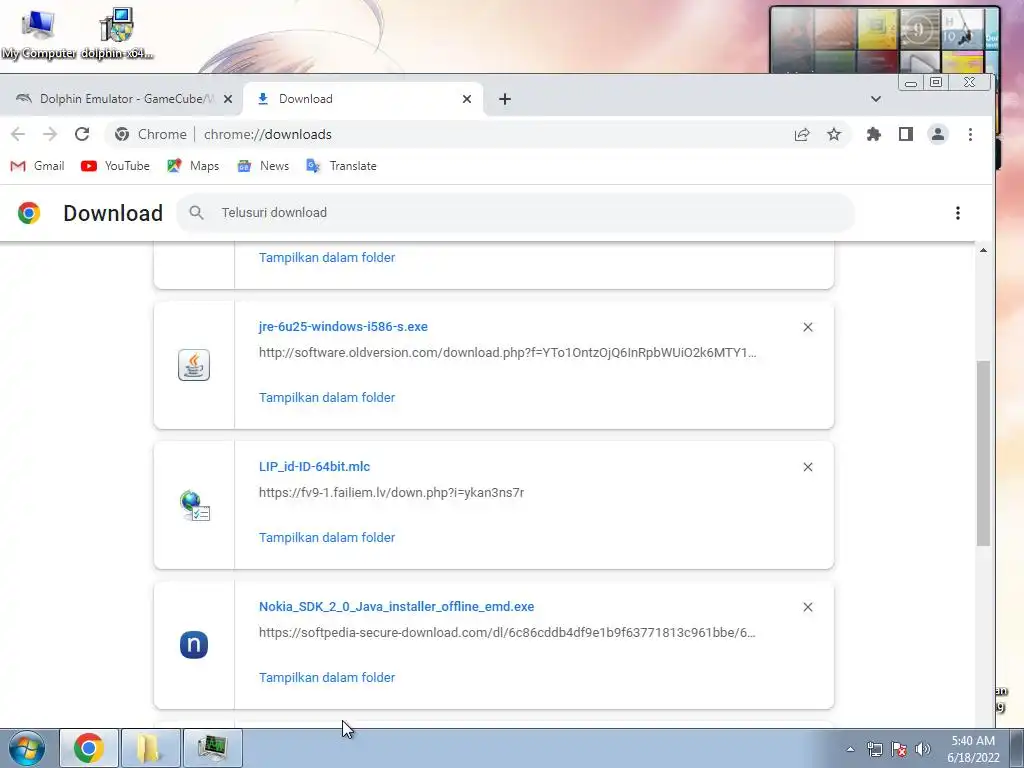Click the fv9-1.failiem.lv download URL
The width and height of the screenshot is (1024, 768).
point(391,492)
